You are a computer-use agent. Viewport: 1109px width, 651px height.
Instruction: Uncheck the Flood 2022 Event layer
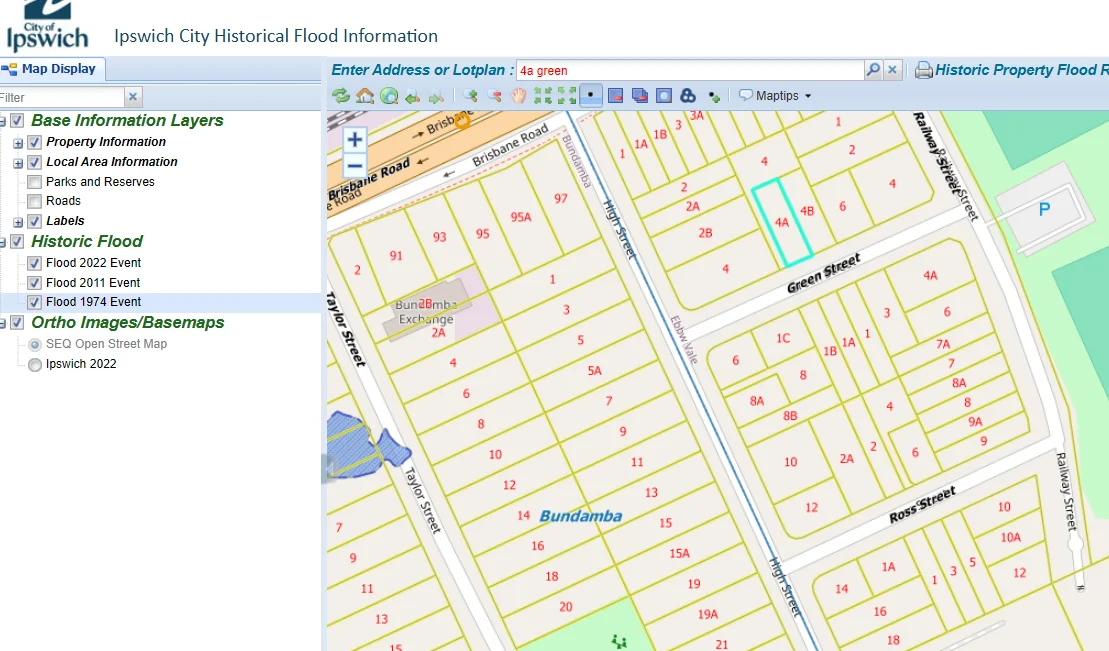34,263
